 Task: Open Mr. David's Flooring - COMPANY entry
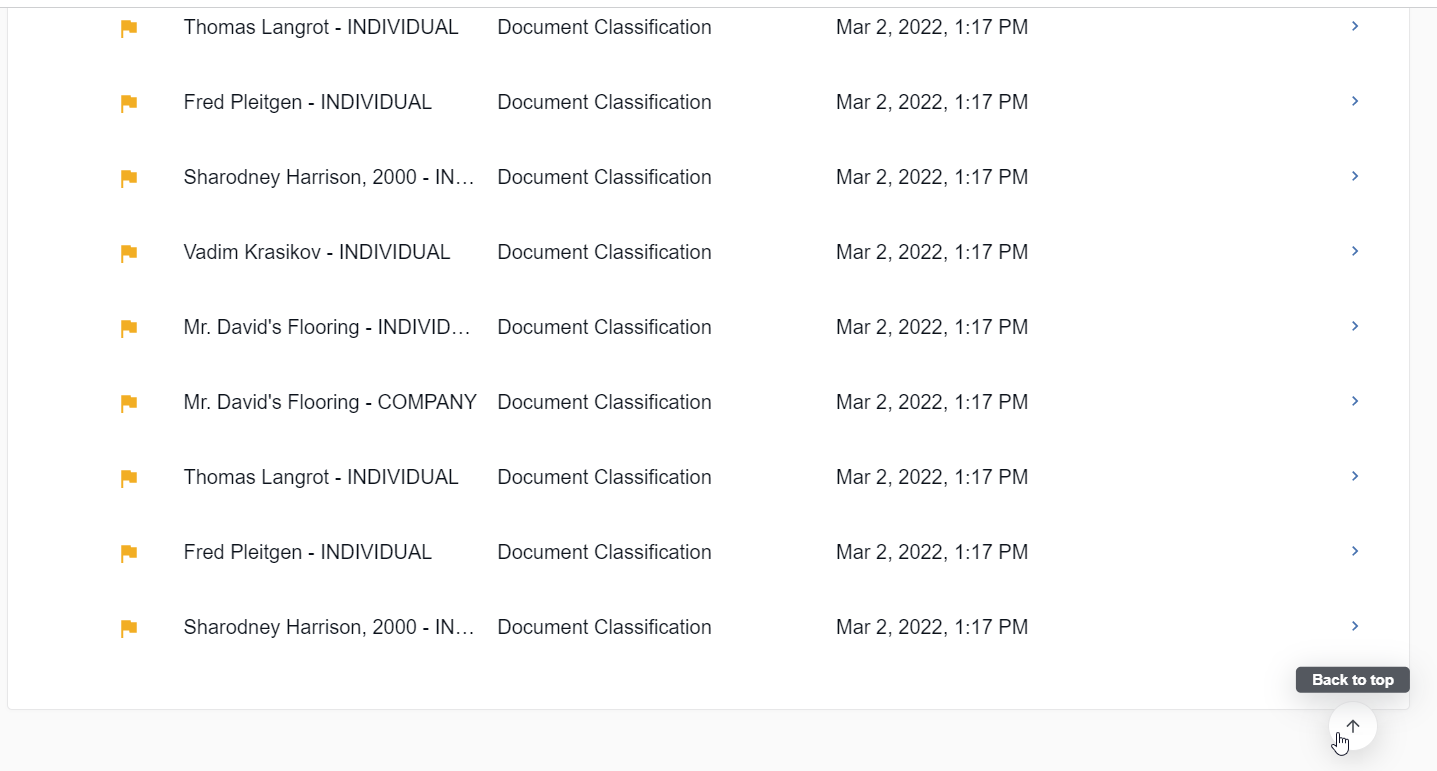330,402
